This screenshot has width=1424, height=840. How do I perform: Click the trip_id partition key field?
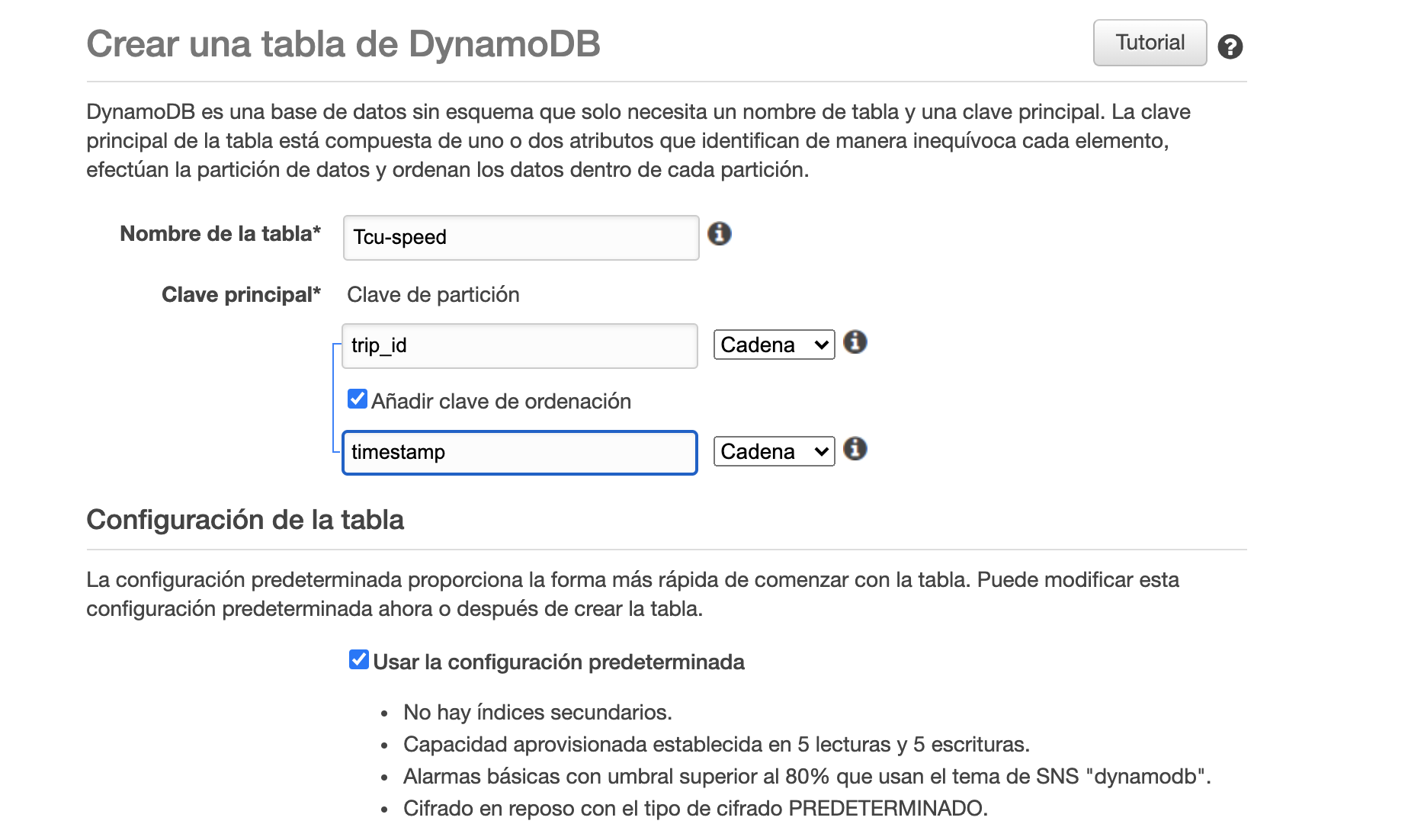(x=519, y=346)
